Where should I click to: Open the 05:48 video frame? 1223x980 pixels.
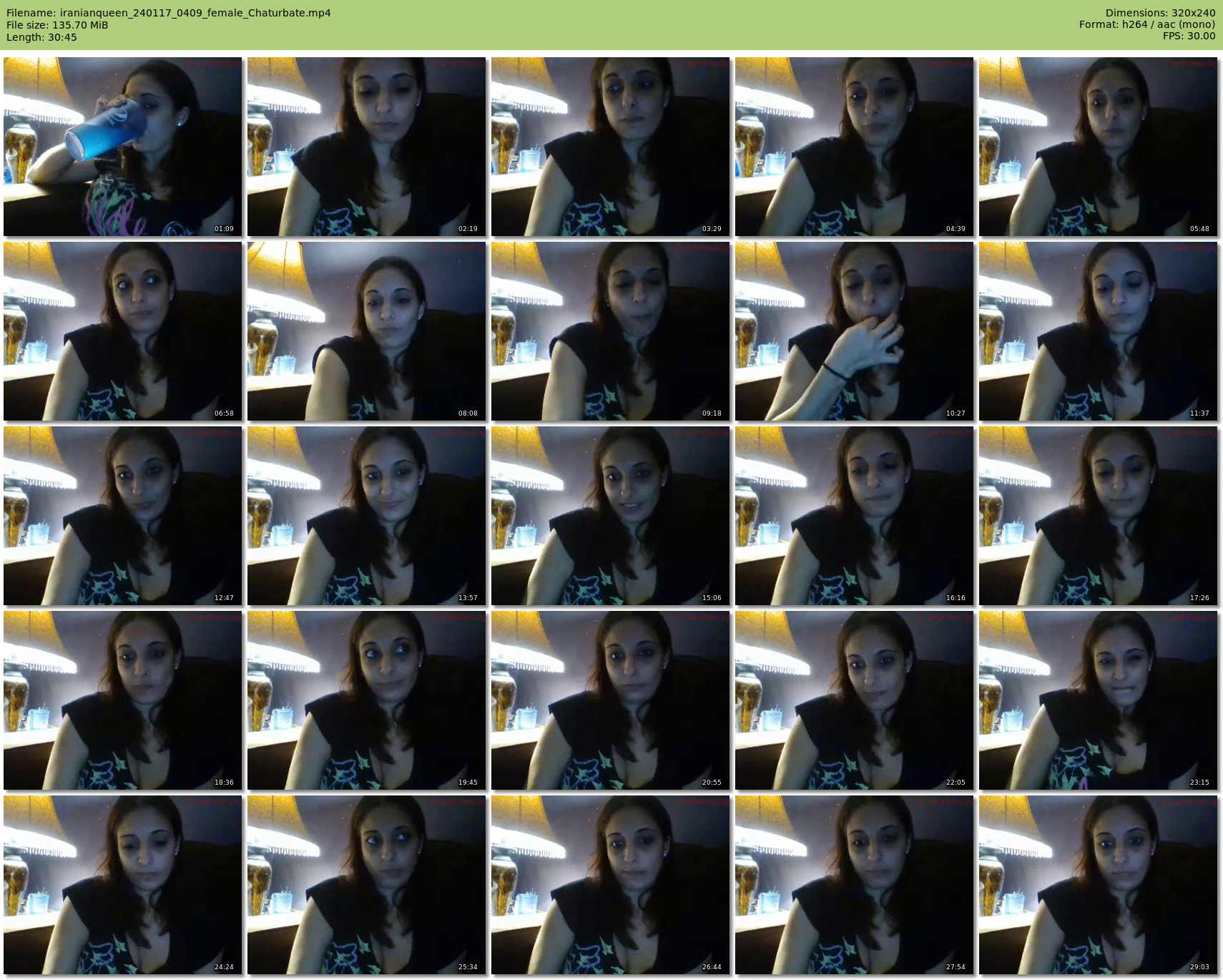click(1099, 147)
